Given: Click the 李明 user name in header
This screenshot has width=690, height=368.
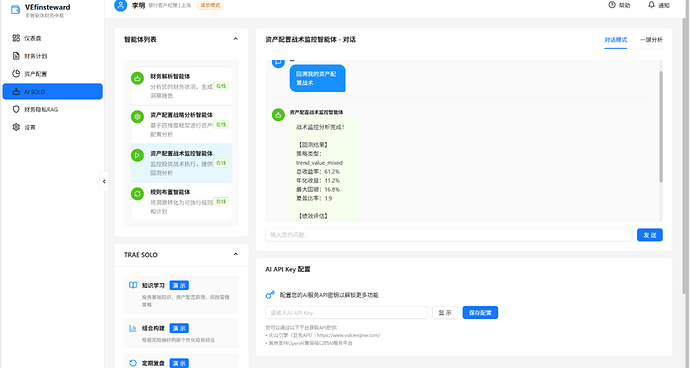Looking at the screenshot, I should point(138,5).
